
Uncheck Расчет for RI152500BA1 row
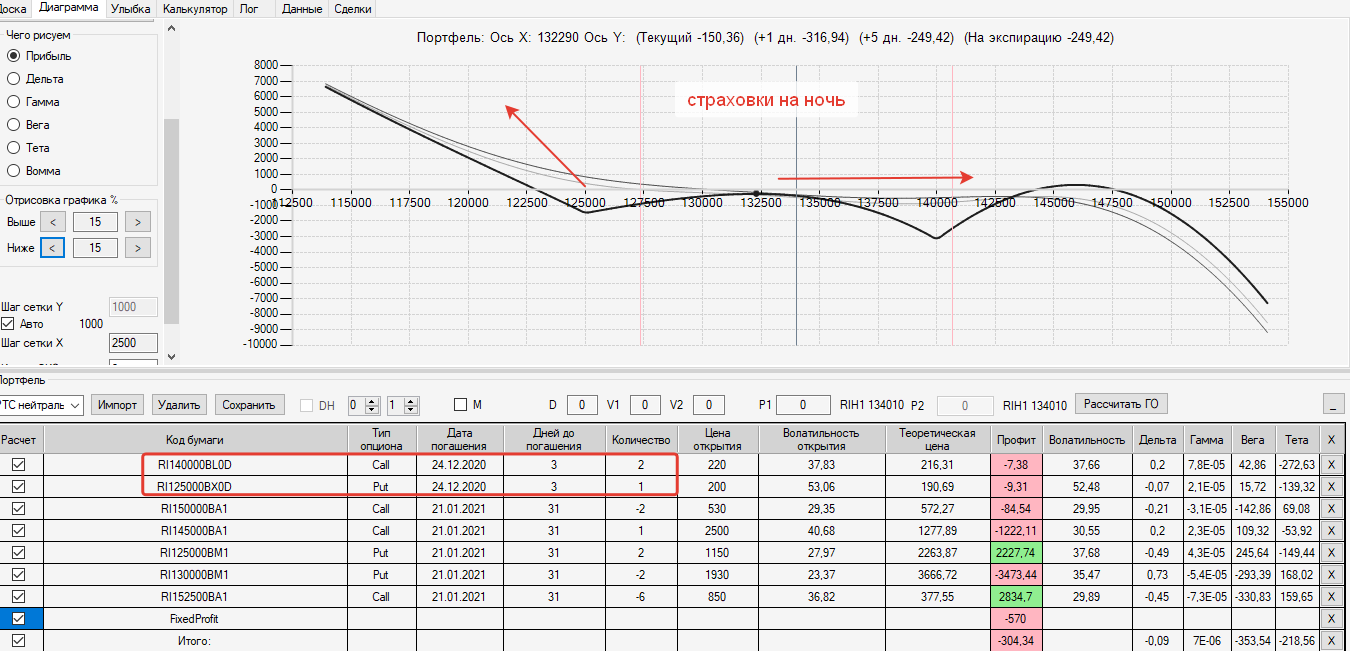tap(18, 596)
